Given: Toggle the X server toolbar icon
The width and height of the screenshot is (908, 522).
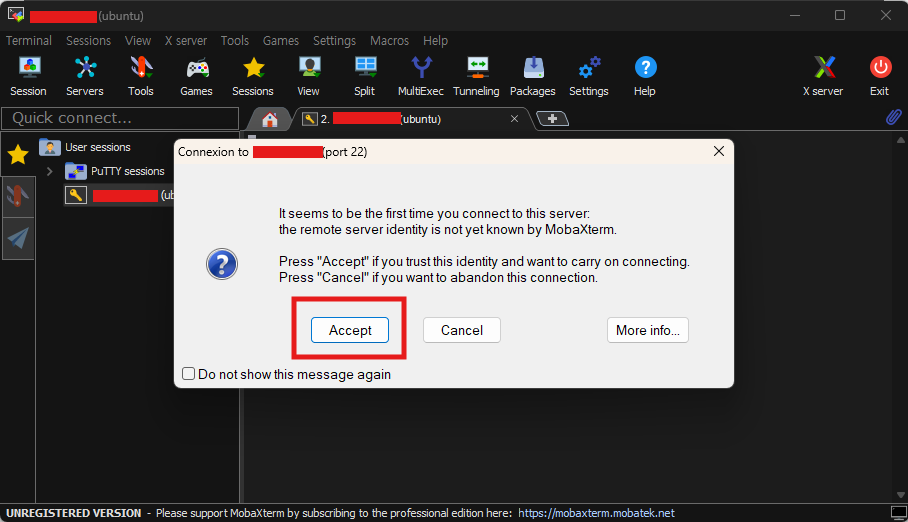Looking at the screenshot, I should point(823,76).
